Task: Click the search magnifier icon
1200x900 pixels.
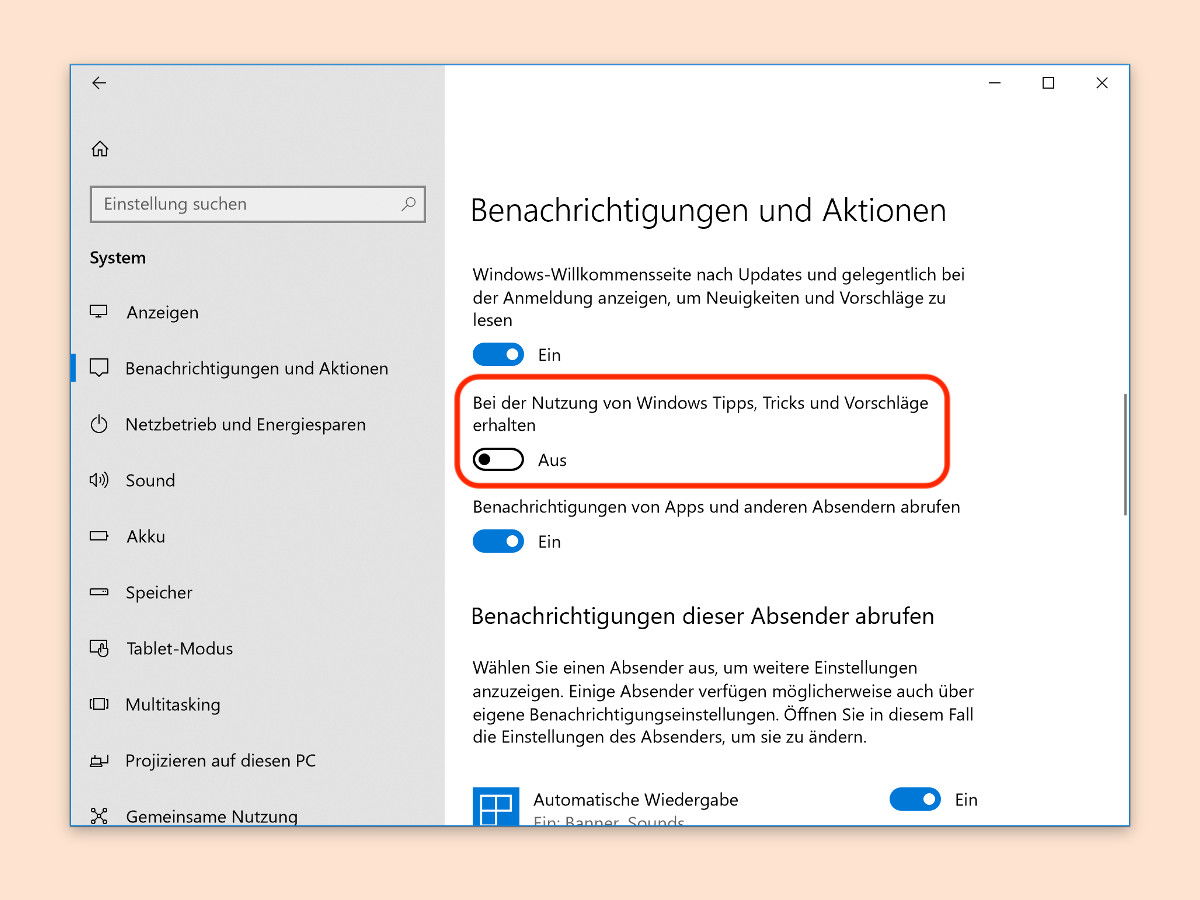Action: click(x=408, y=204)
